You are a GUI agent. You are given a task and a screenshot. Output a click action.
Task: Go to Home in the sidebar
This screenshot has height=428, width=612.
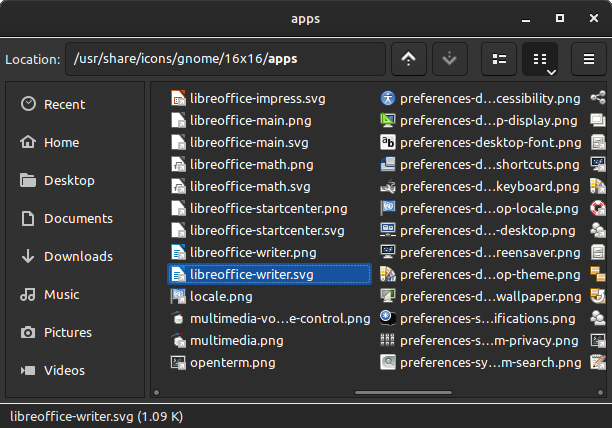click(x=75, y=142)
